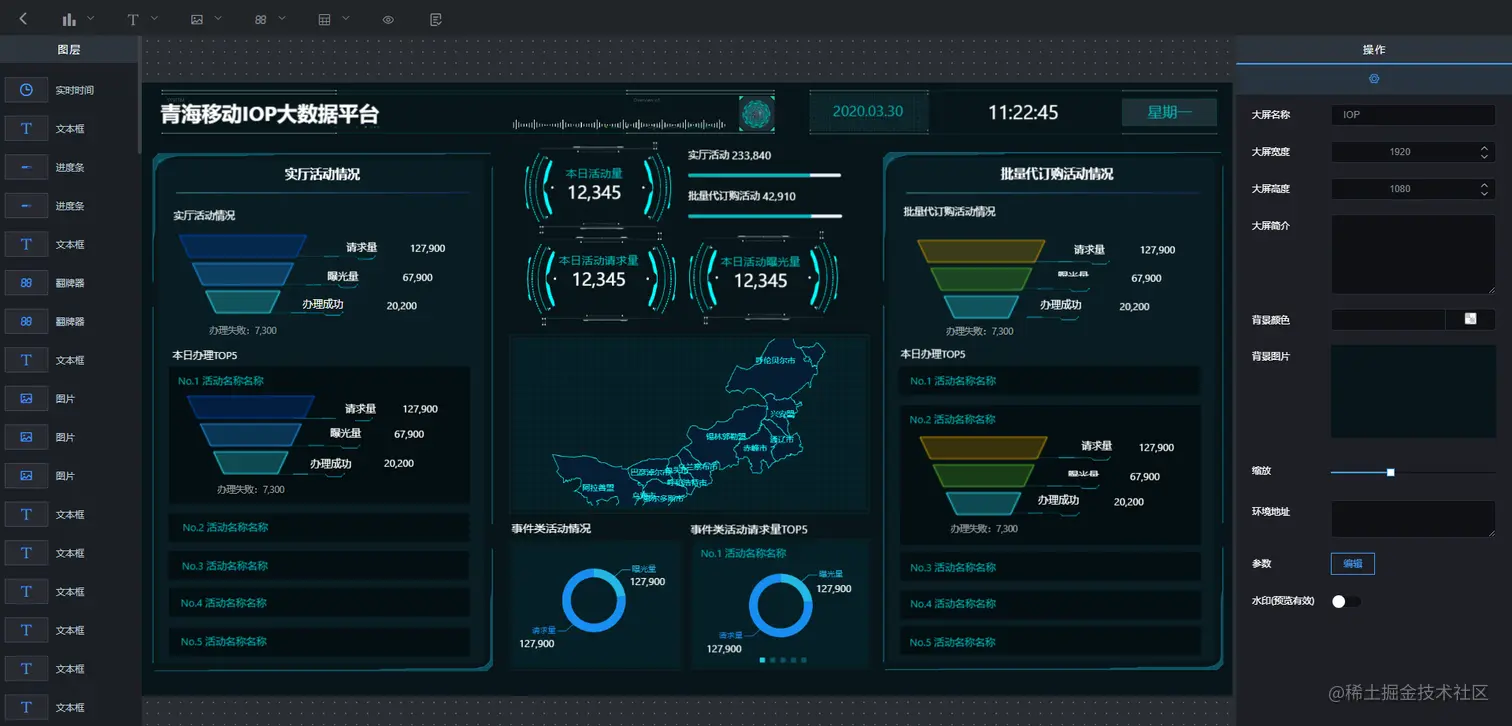Click the 批量代订购活动情况 panel header
This screenshot has height=726, width=1512.
click(1056, 174)
